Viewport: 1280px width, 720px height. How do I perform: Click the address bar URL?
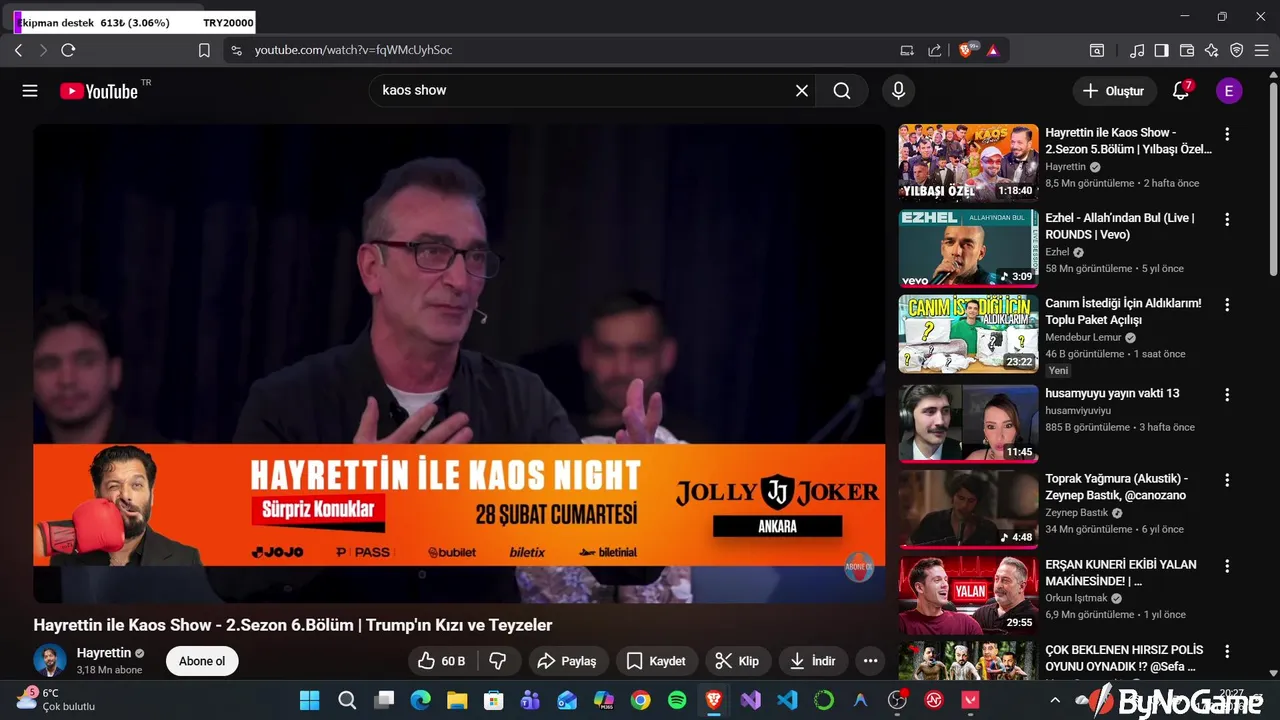point(353,50)
